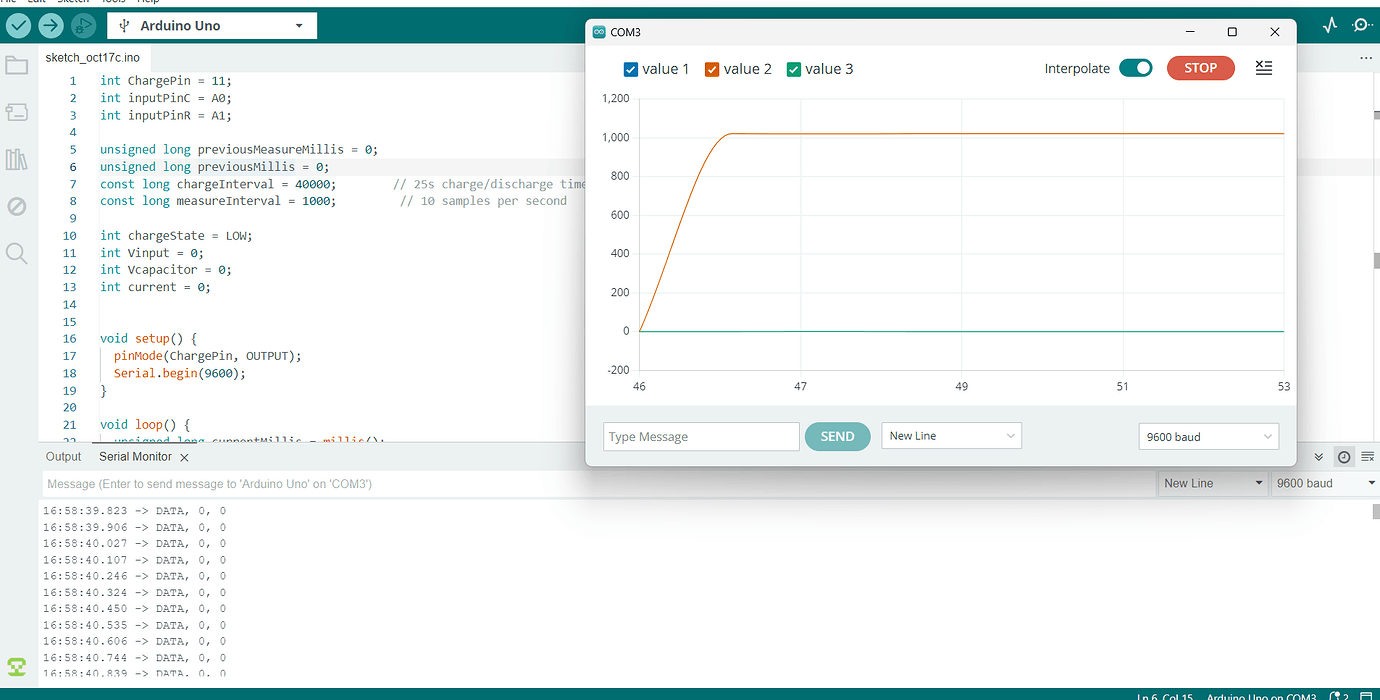Click serial row timestamped 16:58:40.744

(x=134, y=658)
